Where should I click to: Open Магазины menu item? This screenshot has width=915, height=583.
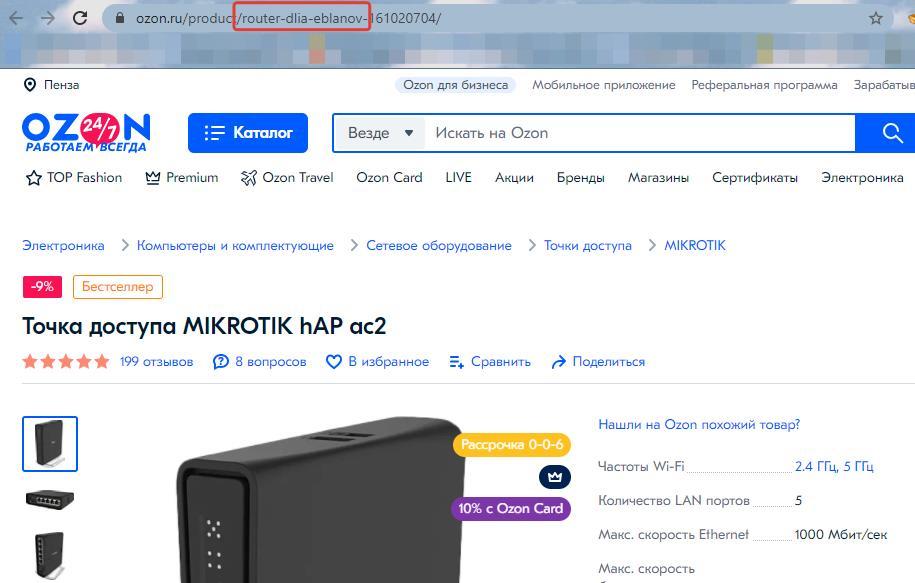coord(658,177)
